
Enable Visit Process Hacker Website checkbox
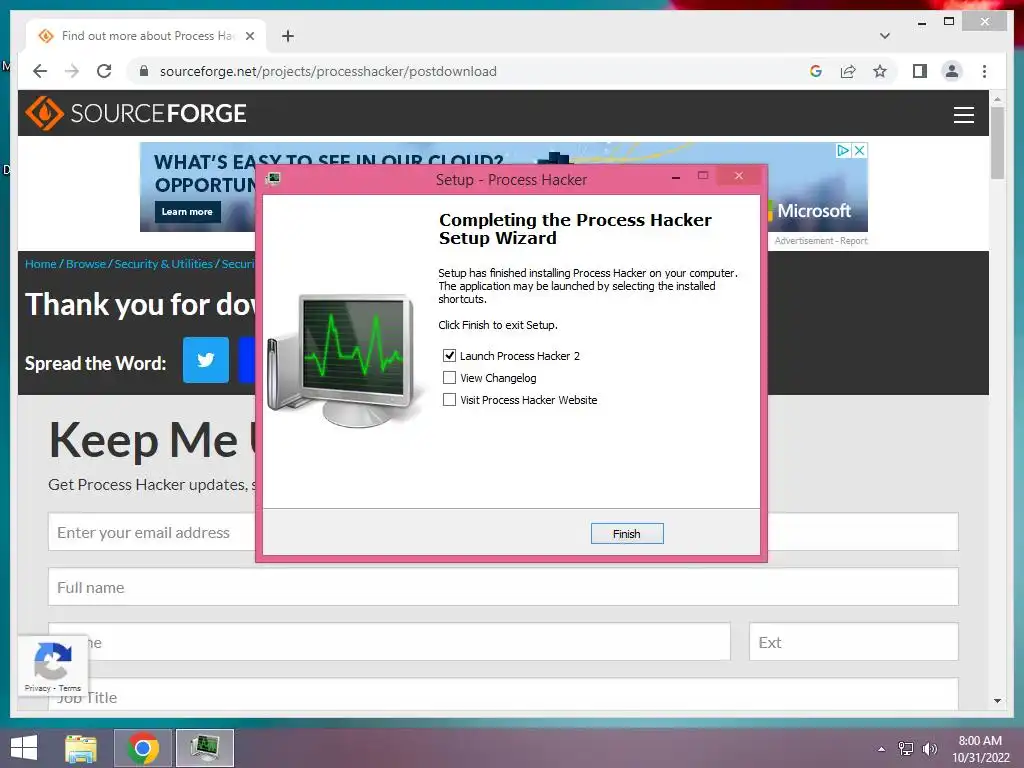[449, 400]
